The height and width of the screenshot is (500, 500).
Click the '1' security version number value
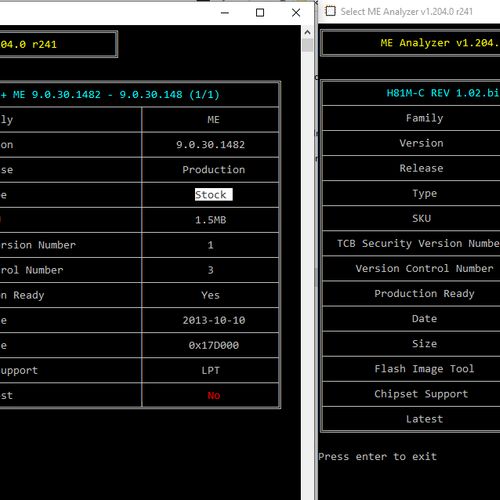pyautogui.click(x=210, y=245)
